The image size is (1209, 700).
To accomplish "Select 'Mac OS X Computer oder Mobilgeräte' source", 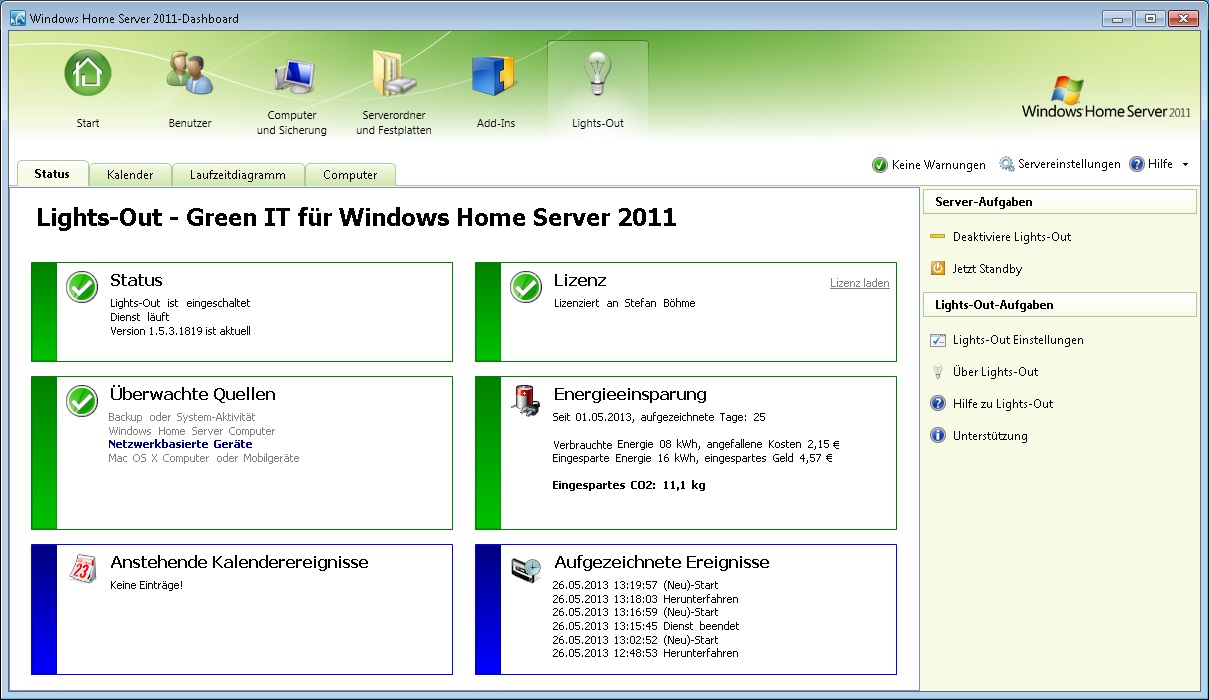I will coord(203,458).
